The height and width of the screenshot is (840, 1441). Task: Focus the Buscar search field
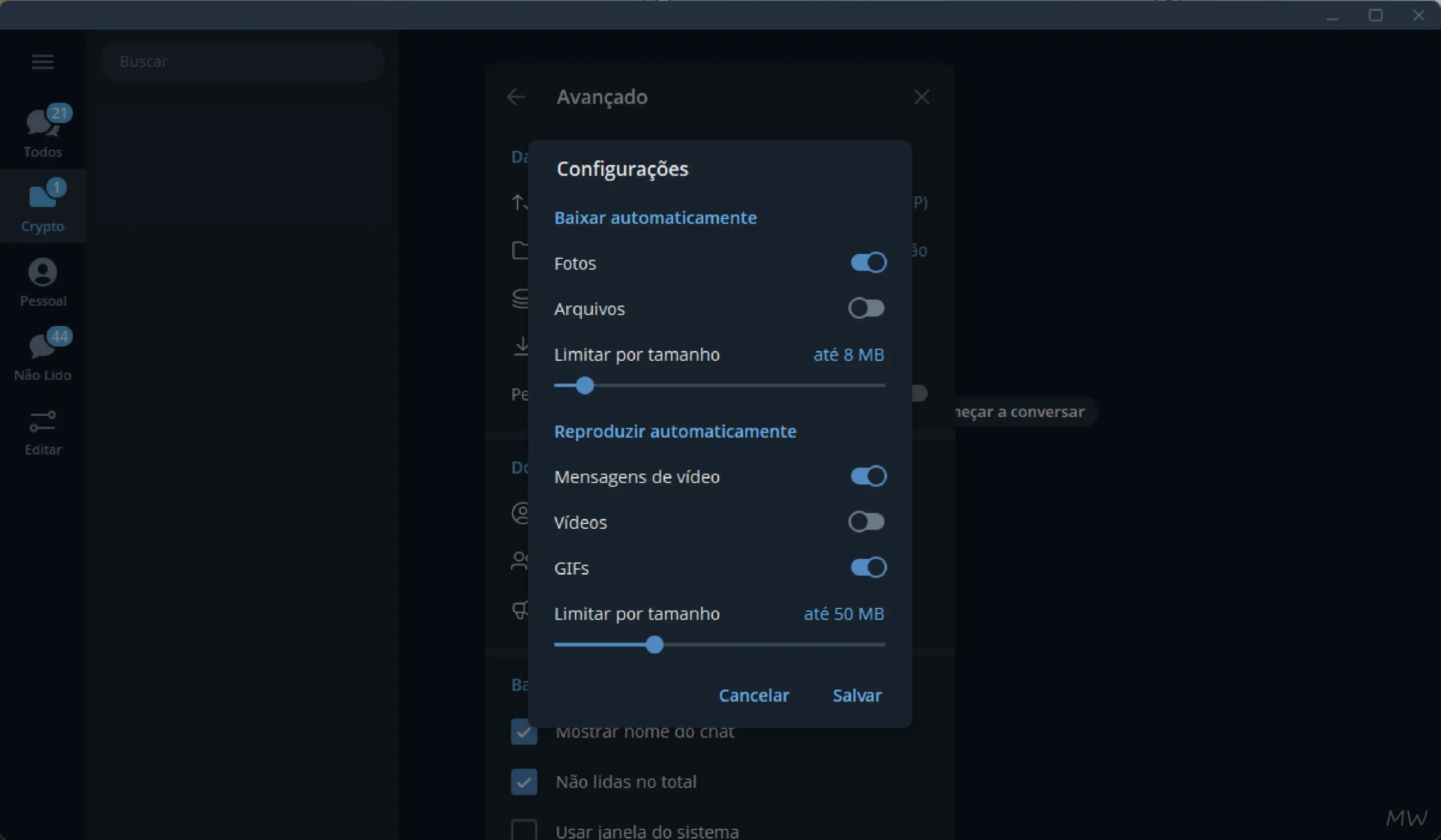tap(243, 61)
